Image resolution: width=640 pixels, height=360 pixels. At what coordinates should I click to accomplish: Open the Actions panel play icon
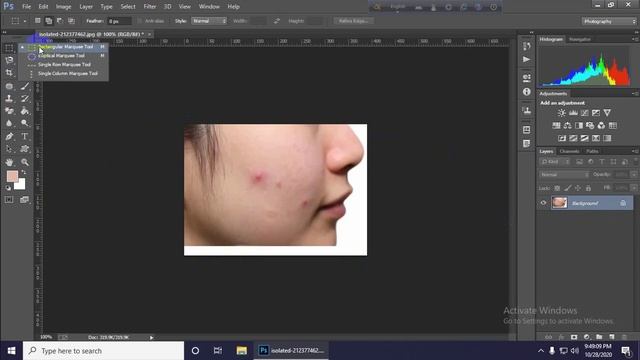[527, 60]
